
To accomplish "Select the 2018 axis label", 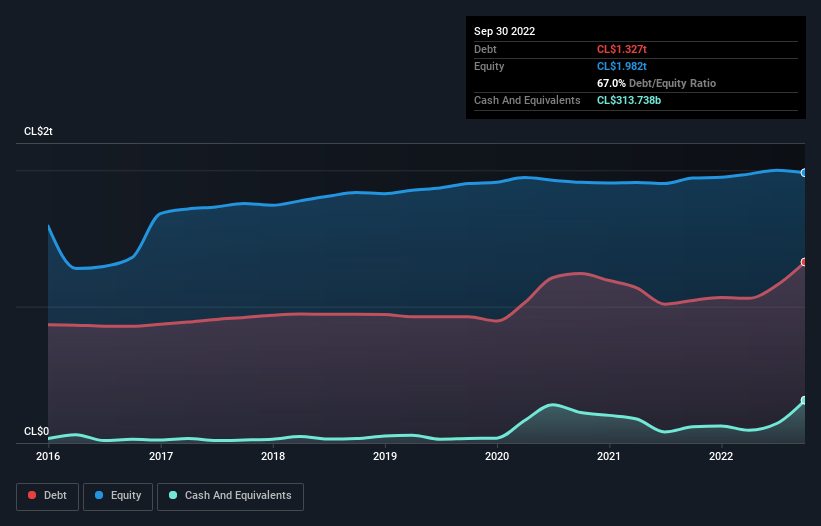I will point(273,456).
